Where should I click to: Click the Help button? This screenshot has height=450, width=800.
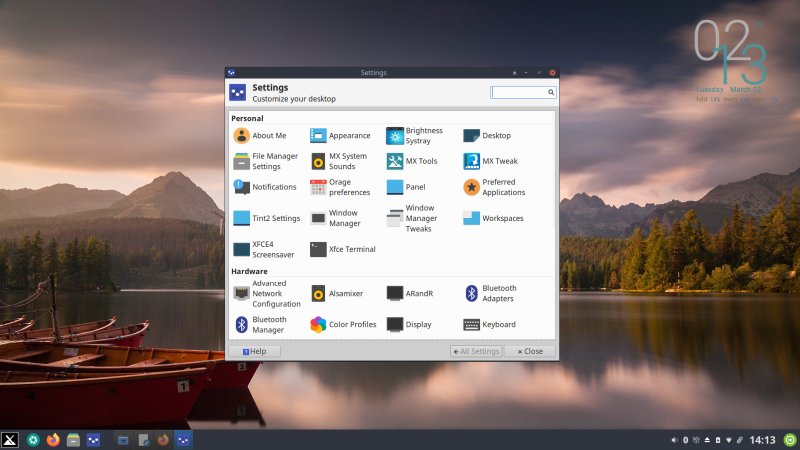point(254,352)
